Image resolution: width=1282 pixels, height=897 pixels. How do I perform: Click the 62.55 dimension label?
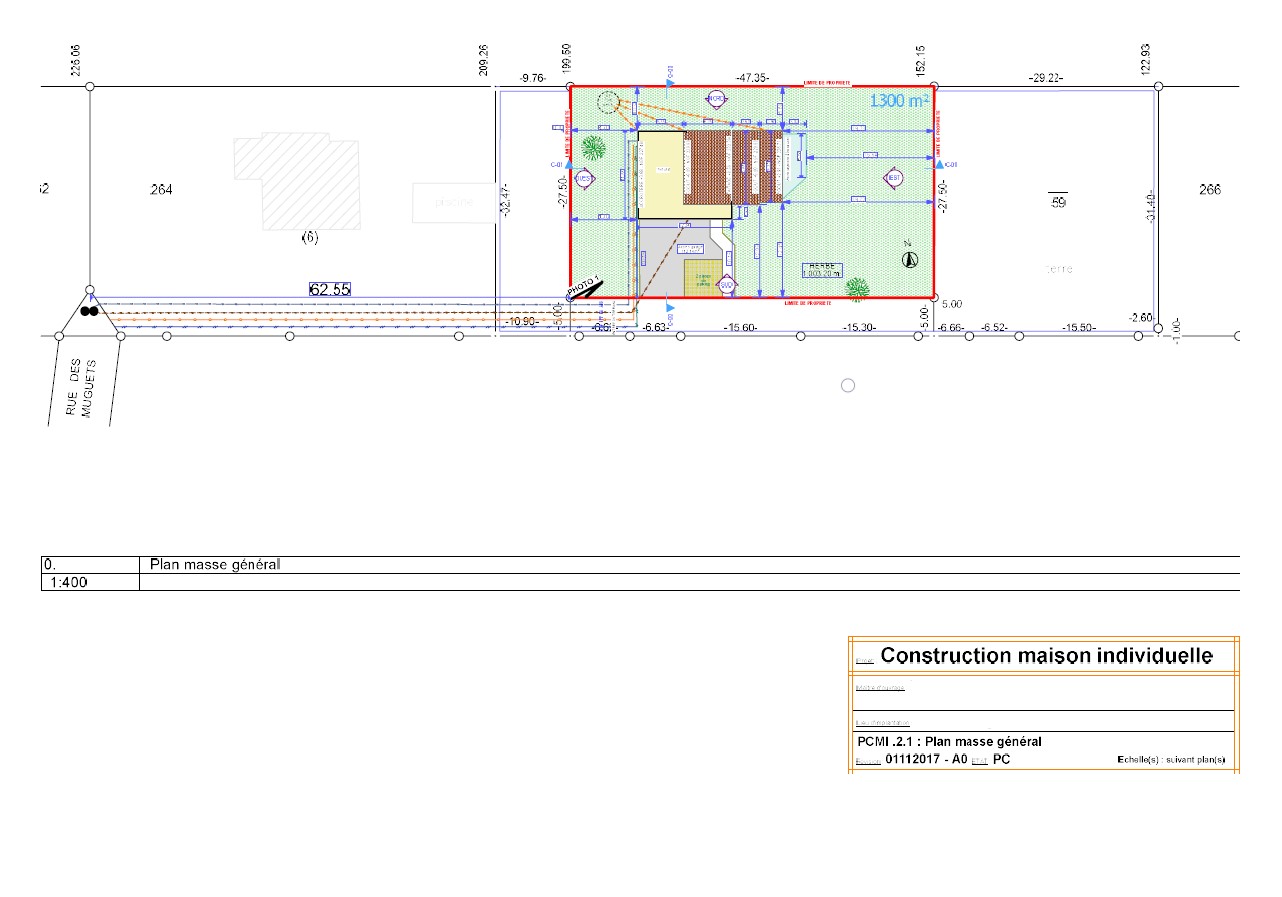coord(330,289)
